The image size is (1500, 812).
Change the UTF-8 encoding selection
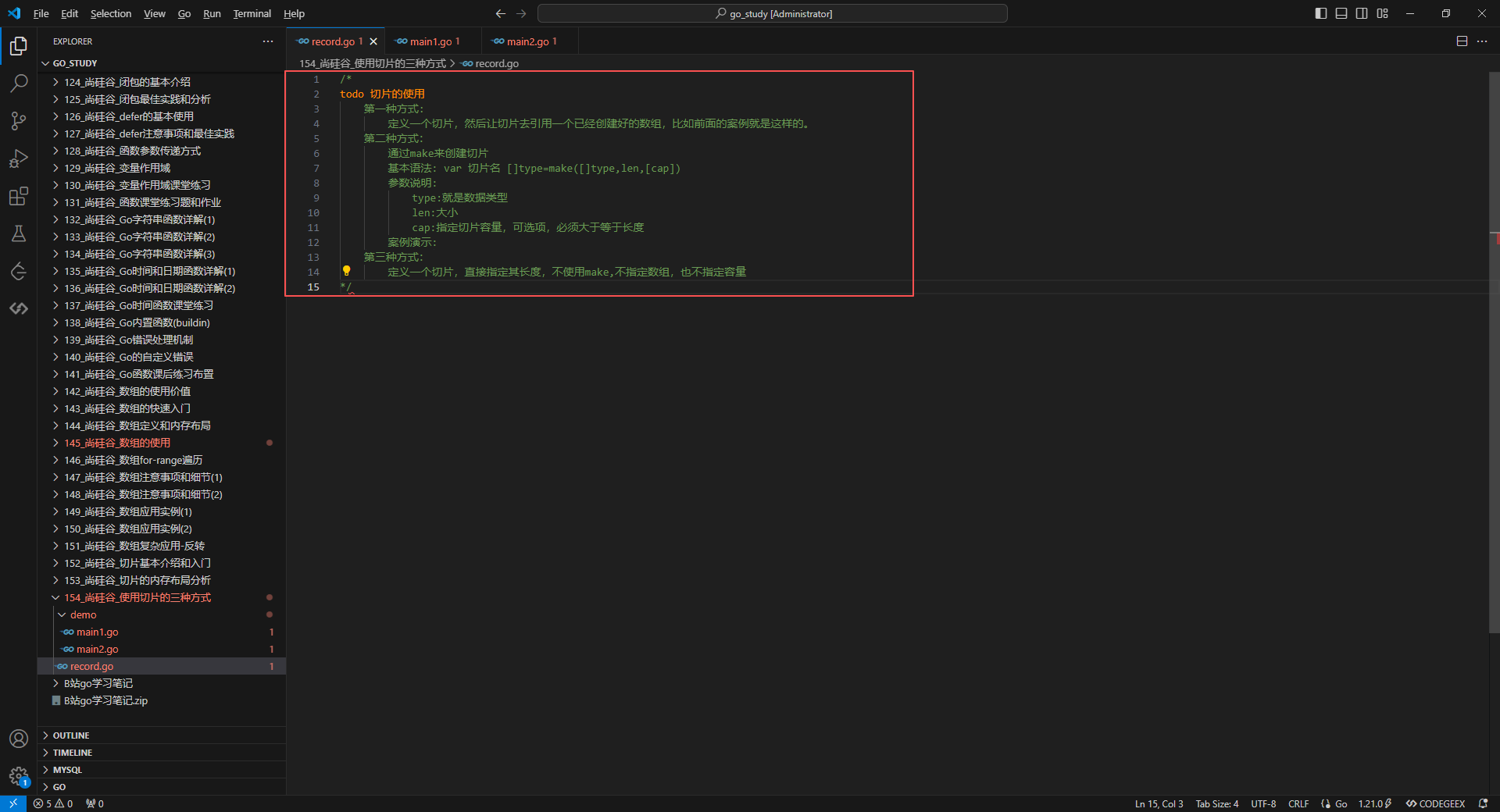1263,803
